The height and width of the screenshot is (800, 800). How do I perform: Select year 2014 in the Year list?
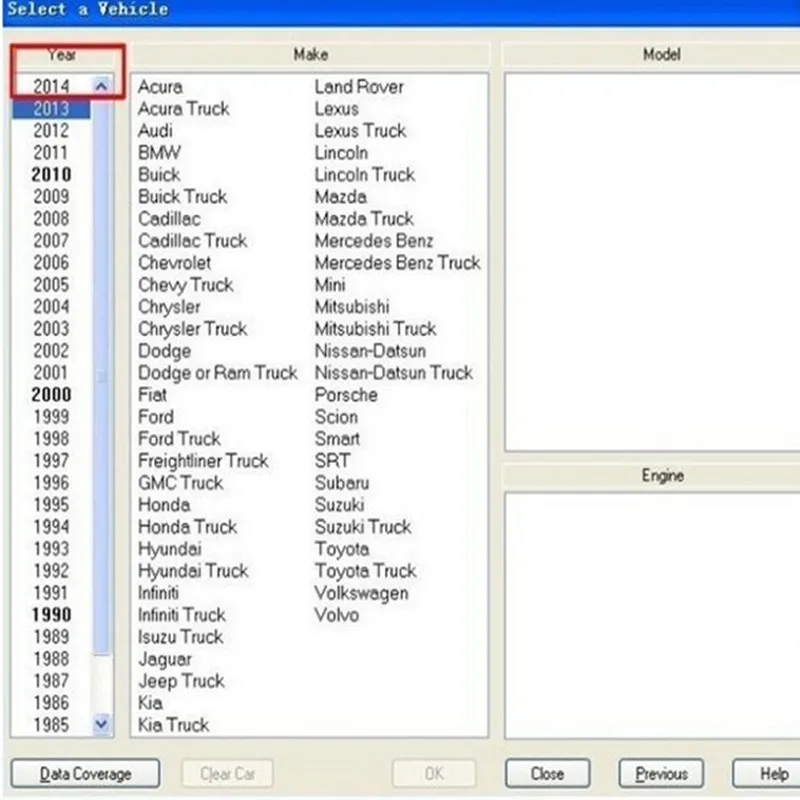click(x=50, y=86)
